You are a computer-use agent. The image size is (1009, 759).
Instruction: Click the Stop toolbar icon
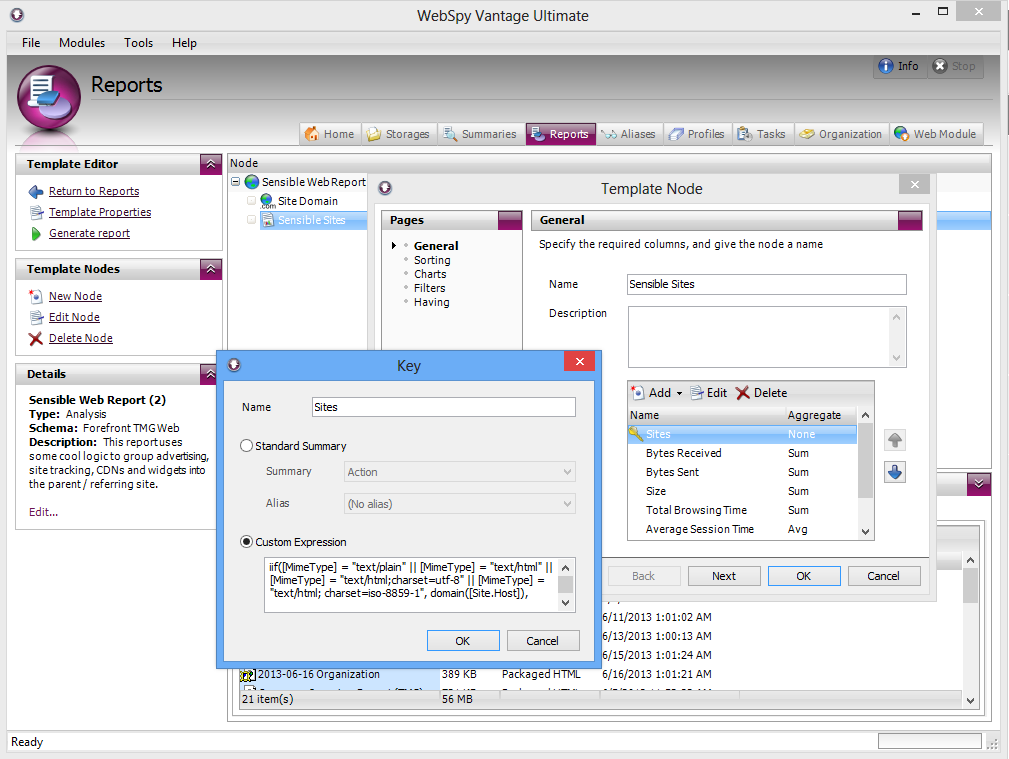coord(940,66)
